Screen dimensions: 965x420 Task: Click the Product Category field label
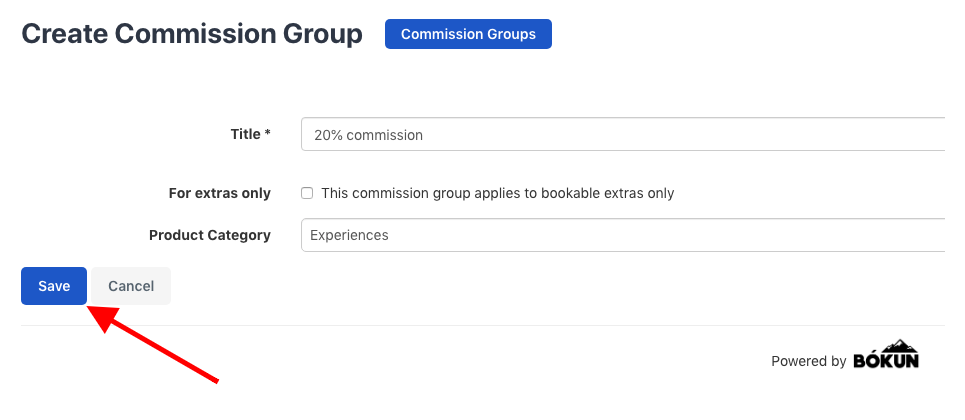pyautogui.click(x=210, y=235)
